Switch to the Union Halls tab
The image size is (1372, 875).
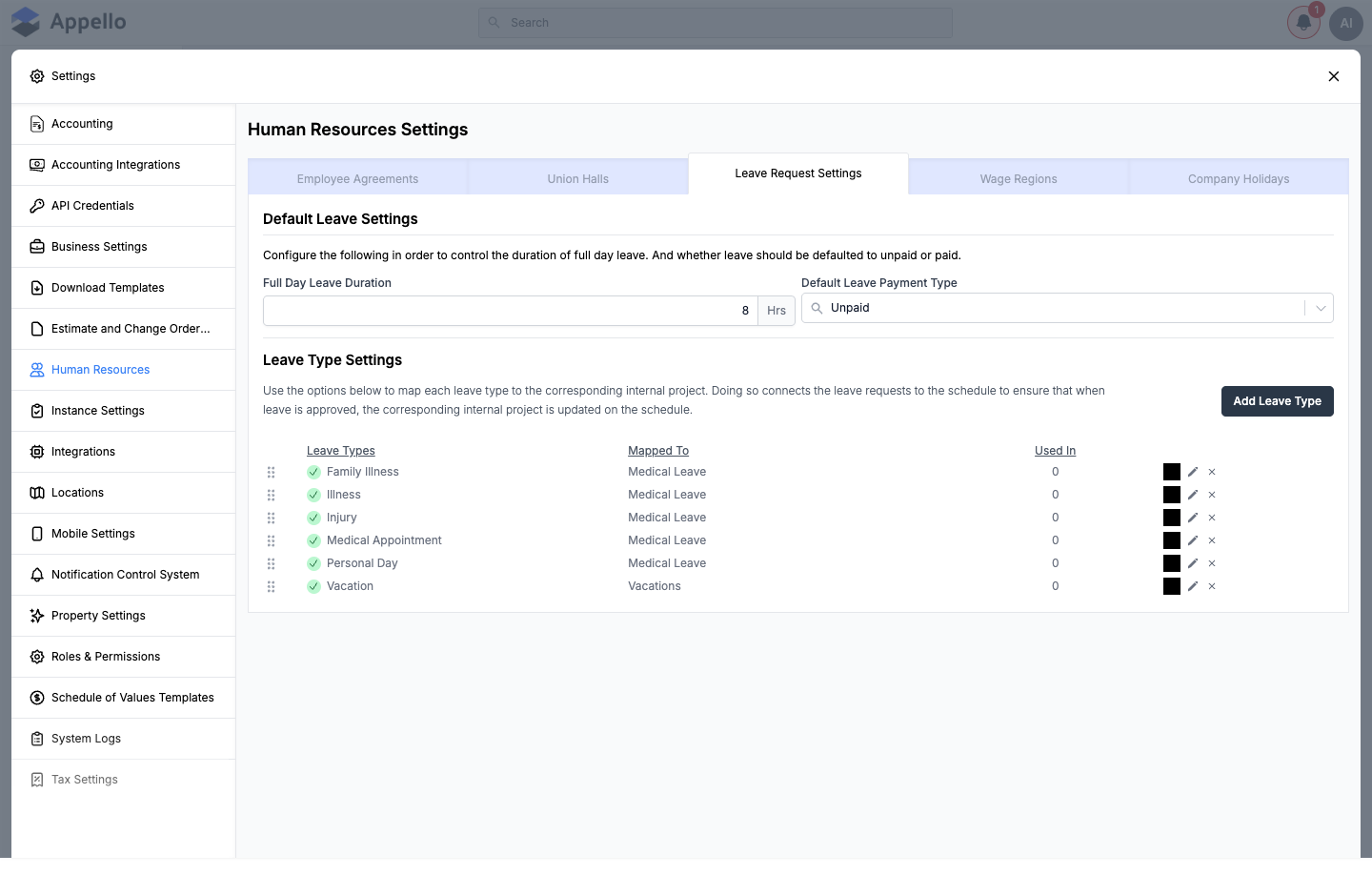coord(578,178)
